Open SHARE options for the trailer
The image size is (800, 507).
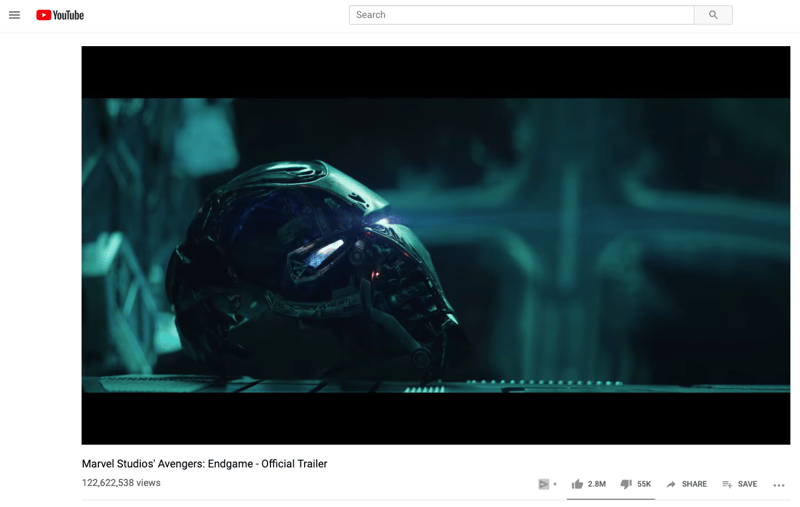687,484
